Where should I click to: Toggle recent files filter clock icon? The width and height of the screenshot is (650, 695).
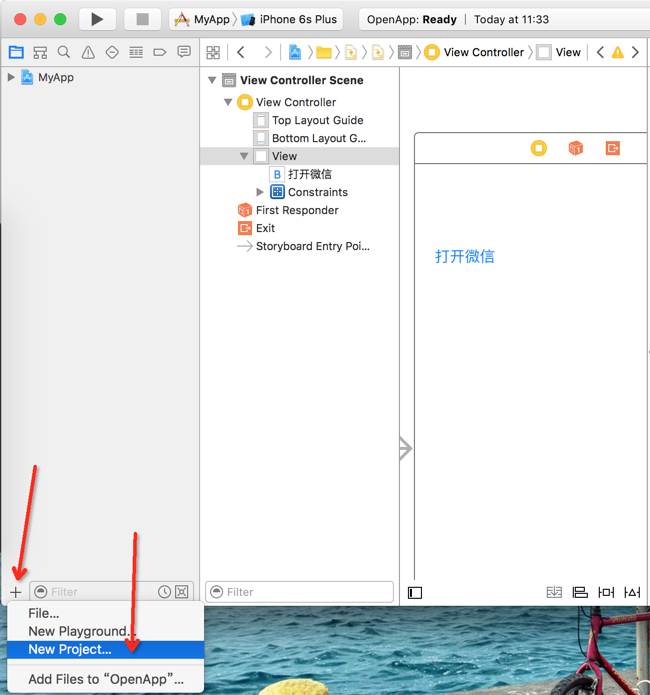pos(164,592)
